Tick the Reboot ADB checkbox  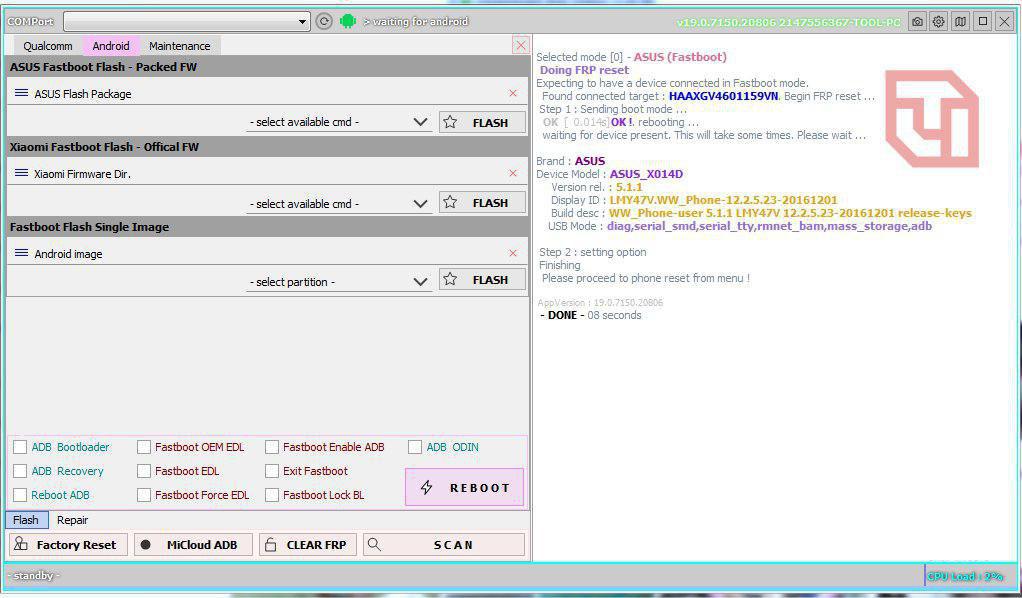click(x=20, y=495)
